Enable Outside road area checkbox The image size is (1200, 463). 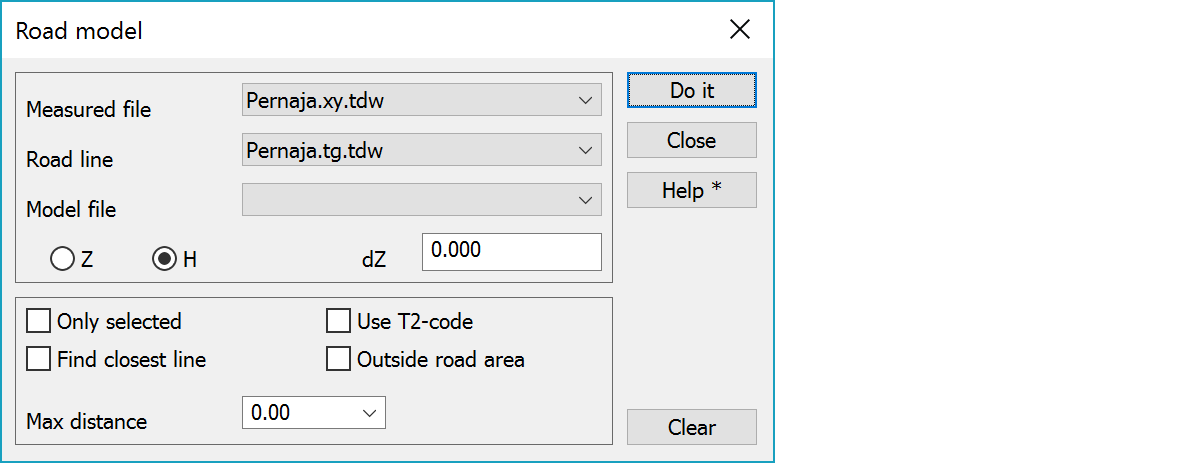pos(339,359)
